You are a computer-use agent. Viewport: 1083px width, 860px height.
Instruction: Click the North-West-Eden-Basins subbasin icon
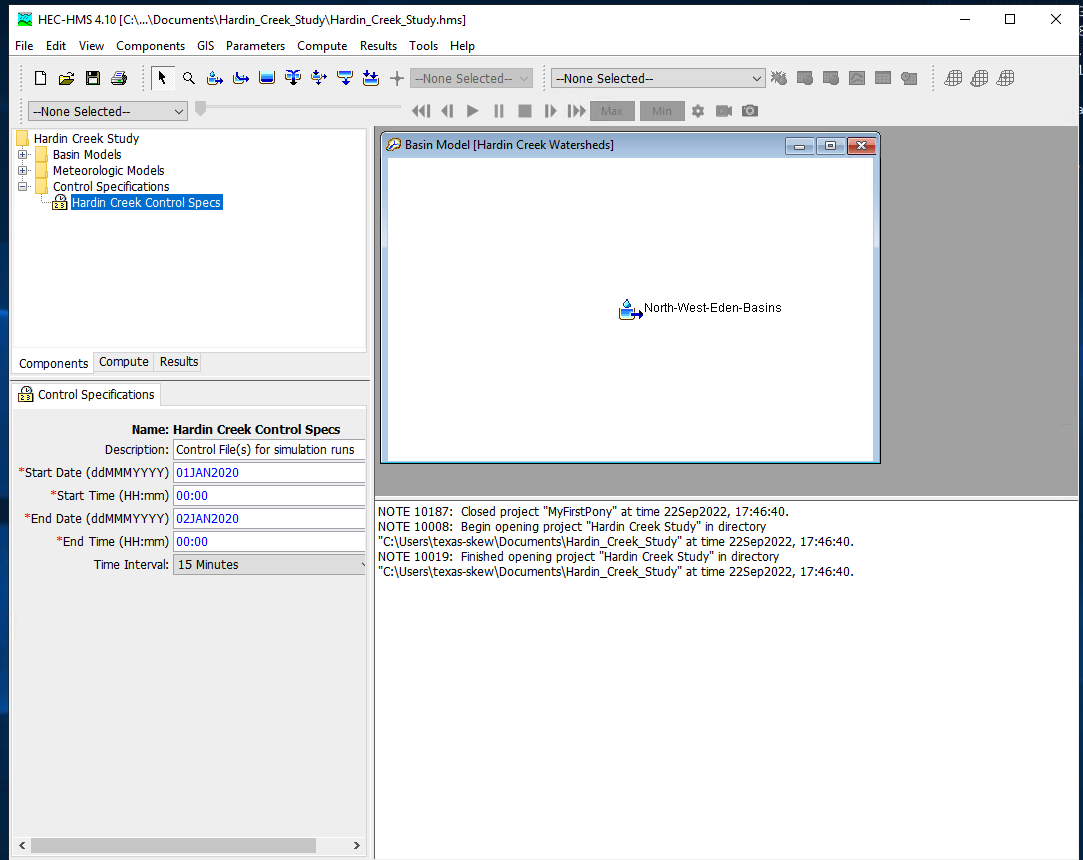pos(629,309)
